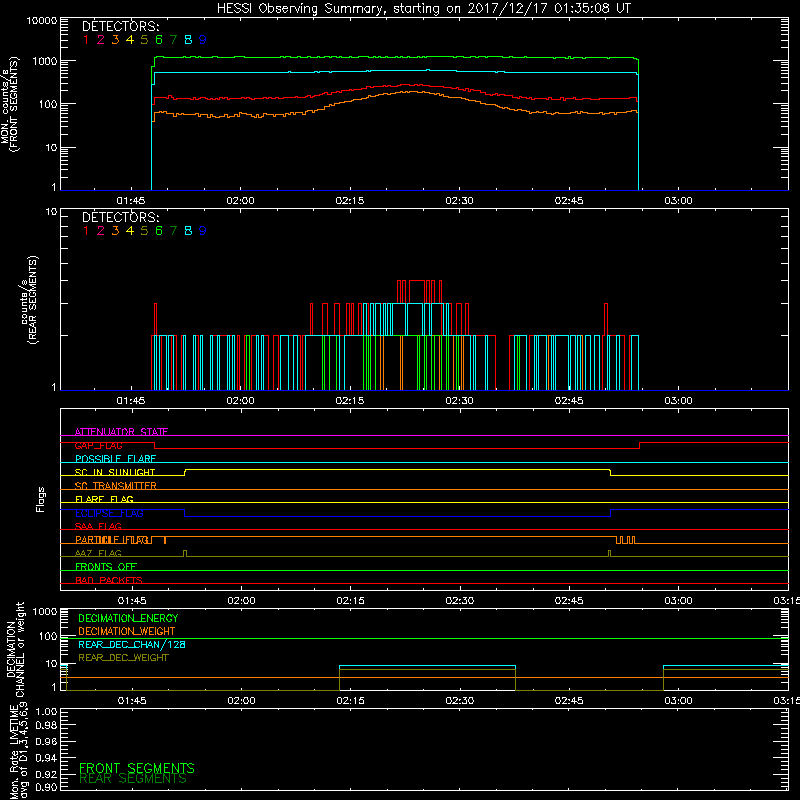800x800 pixels.
Task: Click the 01:45 time tick under decimation plot
Action: point(132,701)
